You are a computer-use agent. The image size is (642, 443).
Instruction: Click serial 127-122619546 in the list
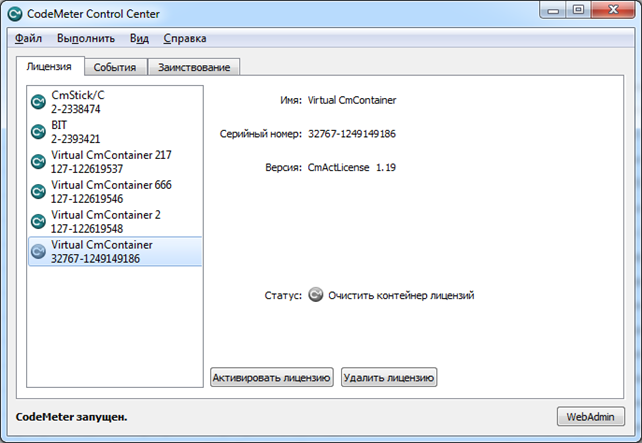87,199
